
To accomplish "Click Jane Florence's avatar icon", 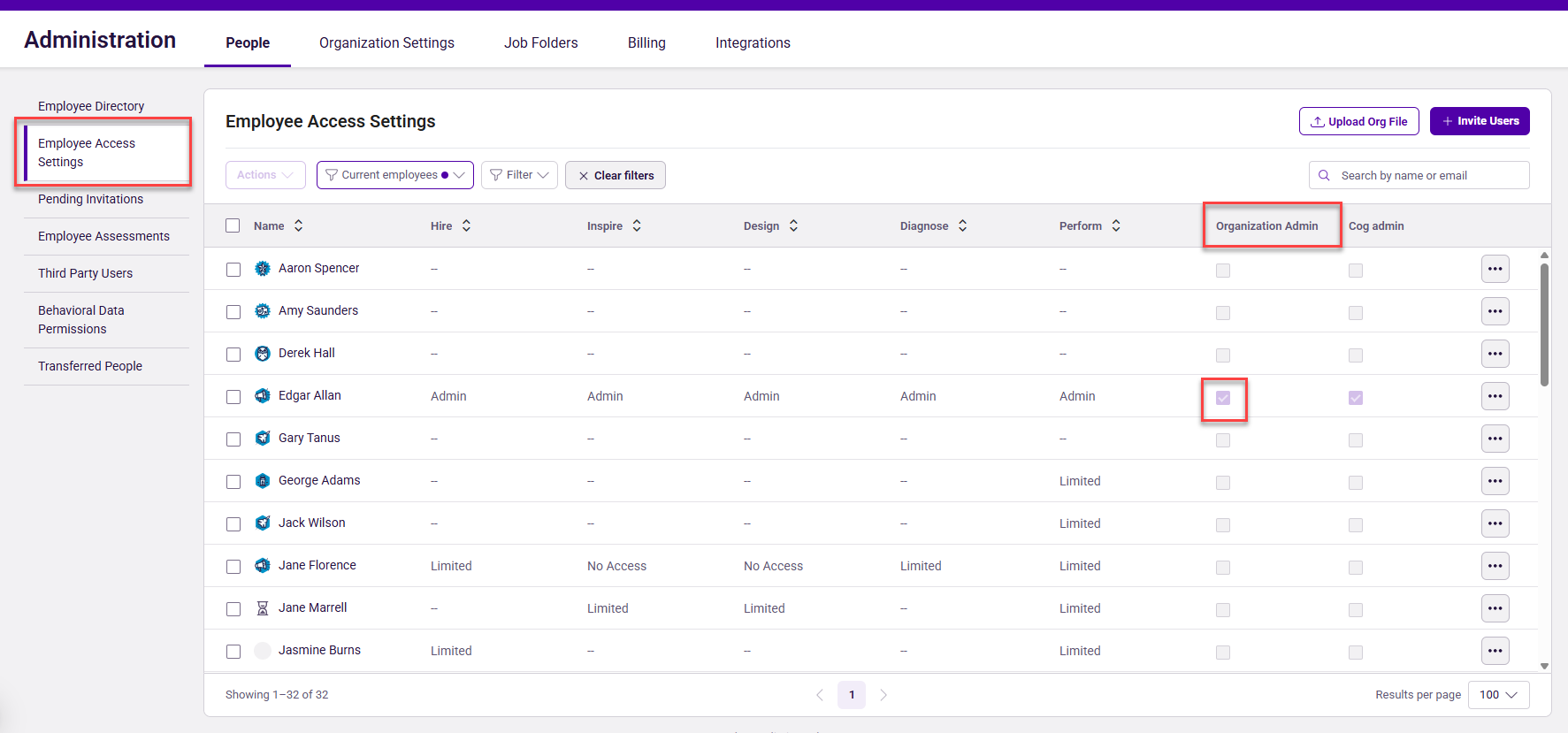I will (x=263, y=565).
